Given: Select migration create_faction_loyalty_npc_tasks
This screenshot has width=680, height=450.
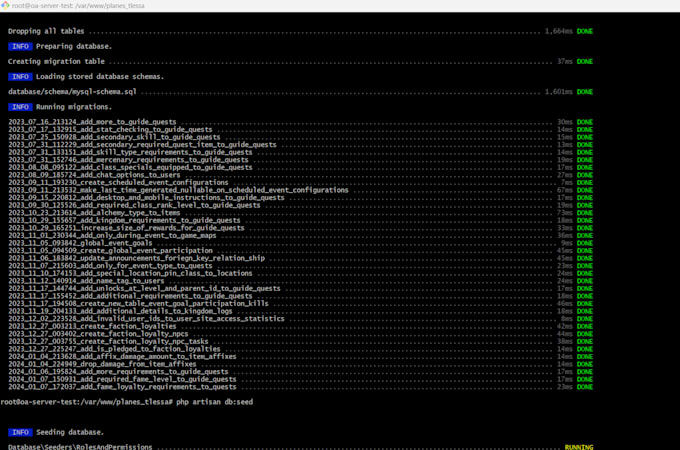Looking at the screenshot, I should point(108,342).
